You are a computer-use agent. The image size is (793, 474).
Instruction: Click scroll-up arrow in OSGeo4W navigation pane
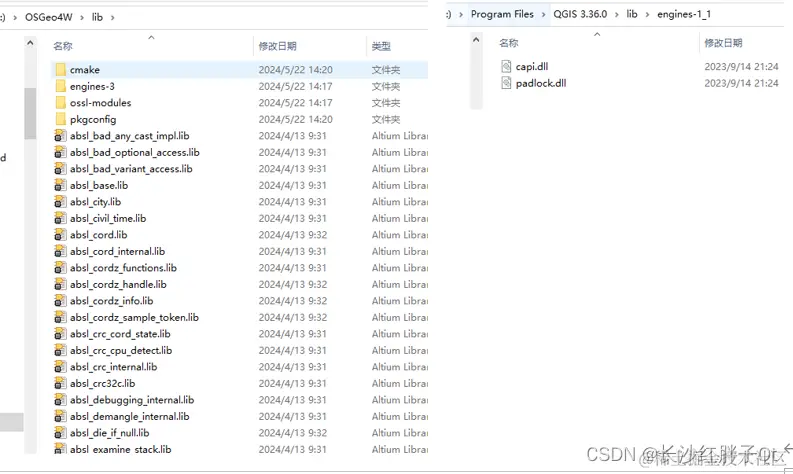tap(30, 44)
